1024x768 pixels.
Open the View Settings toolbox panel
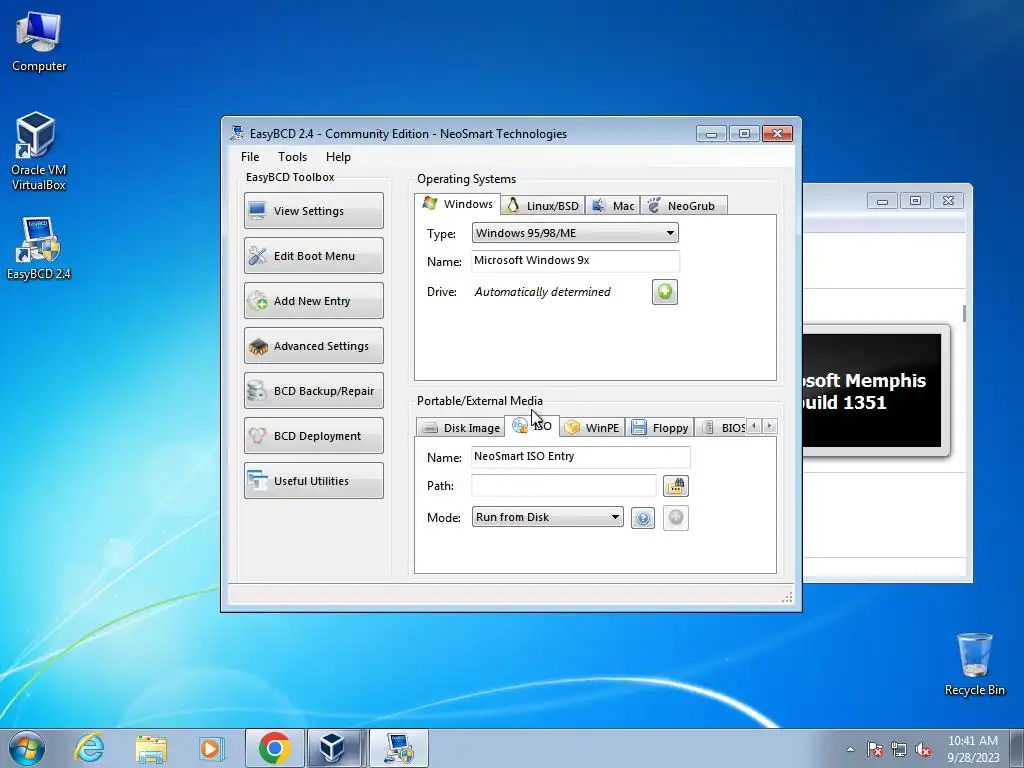(313, 210)
